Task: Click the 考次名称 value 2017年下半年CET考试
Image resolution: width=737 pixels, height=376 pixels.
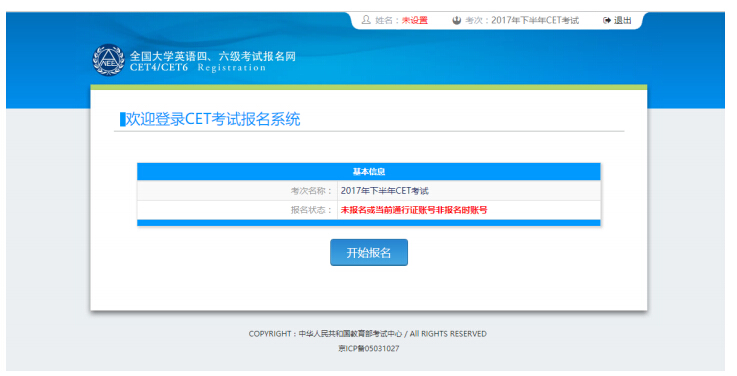Action: click(384, 191)
